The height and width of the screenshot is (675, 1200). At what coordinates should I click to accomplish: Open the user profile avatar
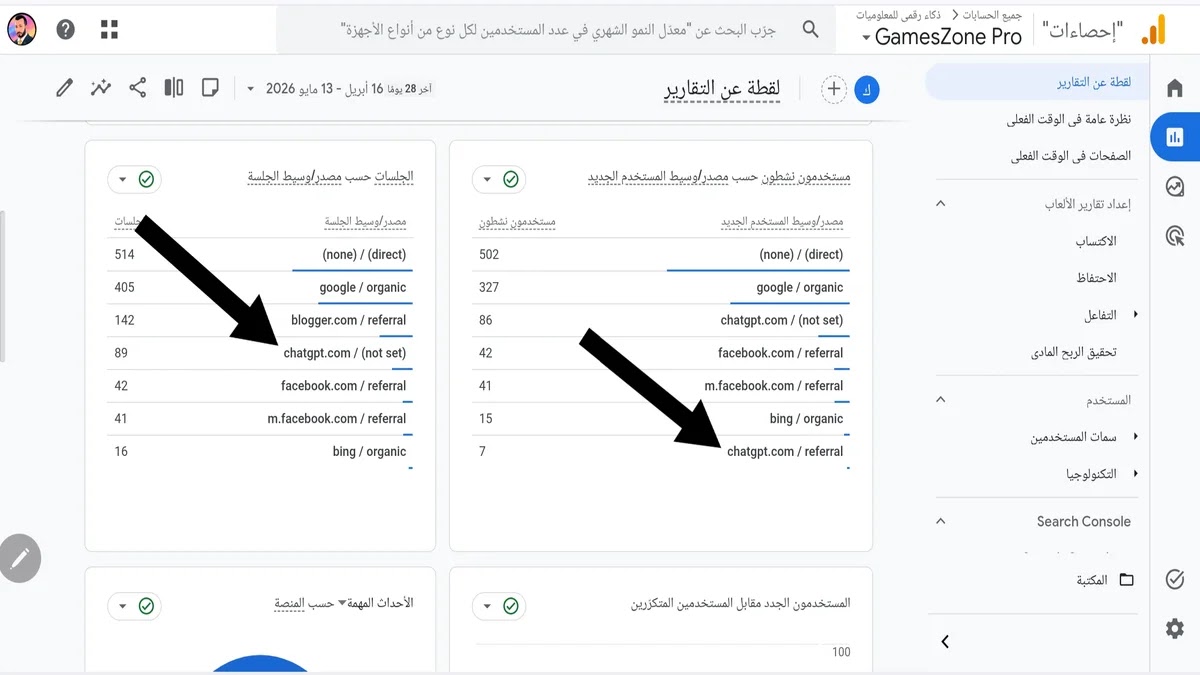[x=21, y=30]
